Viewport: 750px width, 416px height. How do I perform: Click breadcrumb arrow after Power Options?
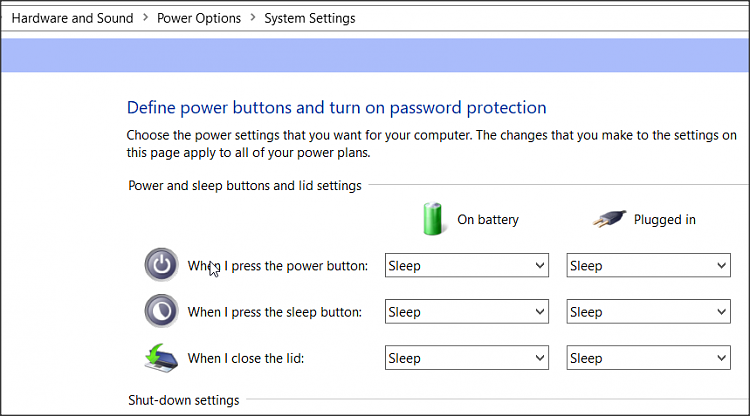point(252,18)
